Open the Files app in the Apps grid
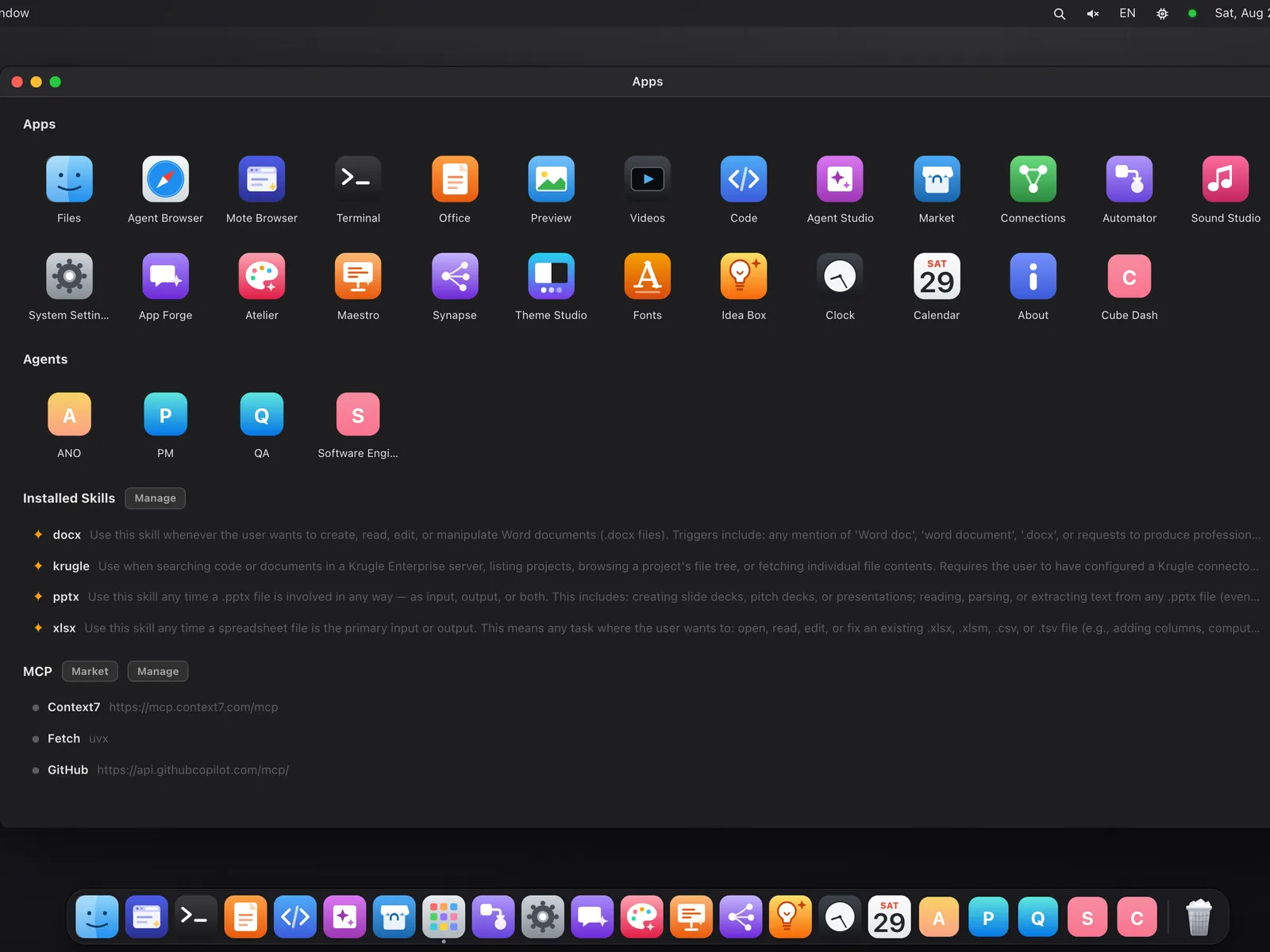The image size is (1270, 952). 69,179
